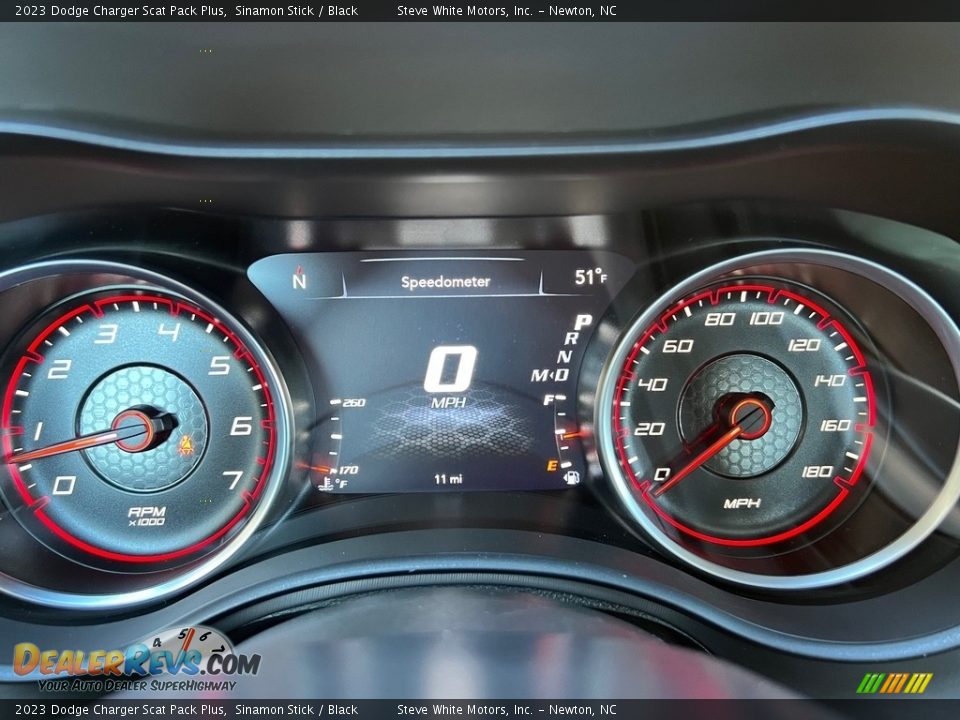960x720 pixels.
Task: Click the 11 mi odometer reading
Action: point(448,479)
